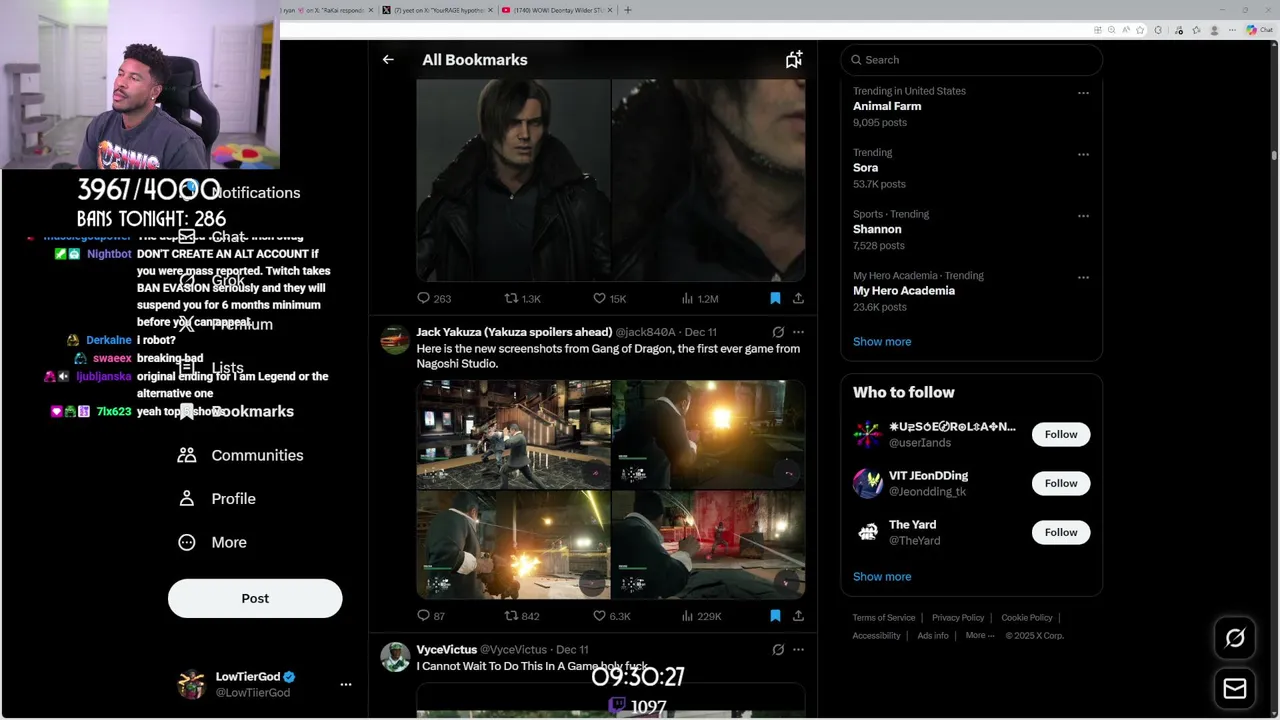Open the floating Messages envelope button
1280x720 pixels.
(1235, 688)
